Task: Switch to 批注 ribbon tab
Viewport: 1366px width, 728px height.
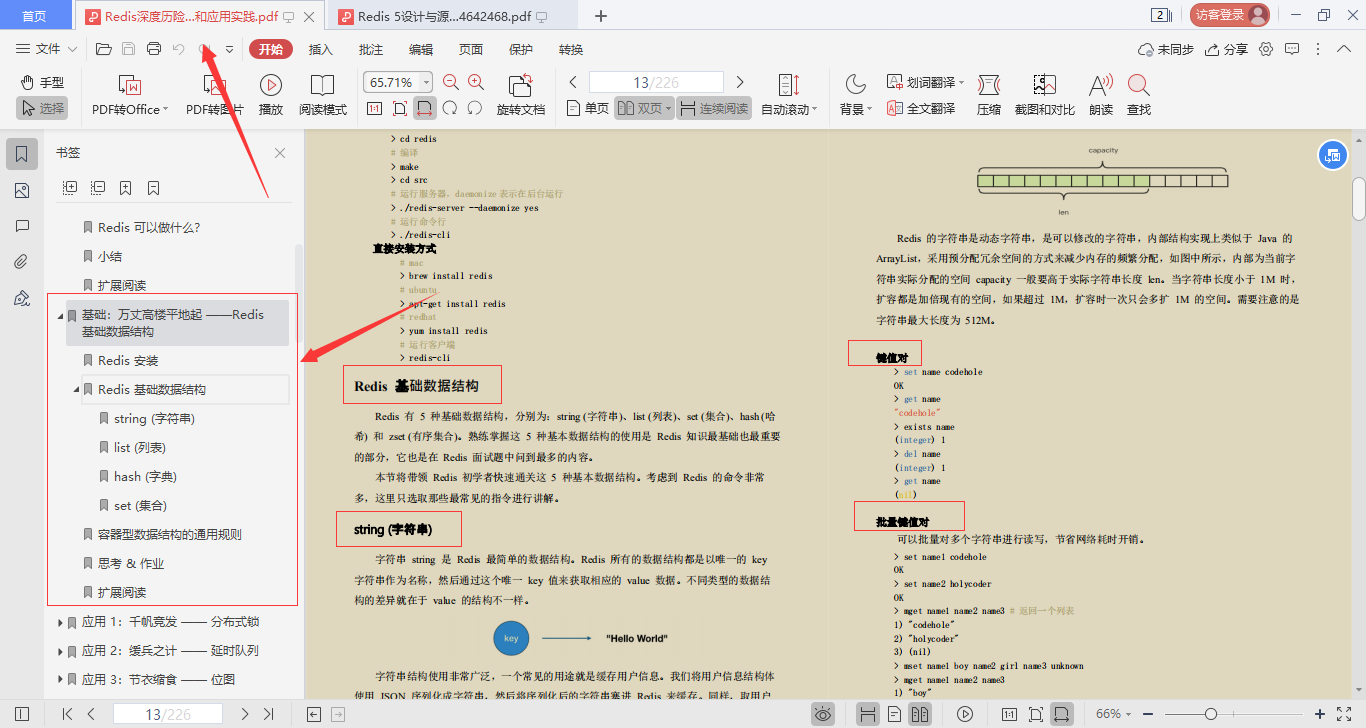Action: (x=371, y=49)
